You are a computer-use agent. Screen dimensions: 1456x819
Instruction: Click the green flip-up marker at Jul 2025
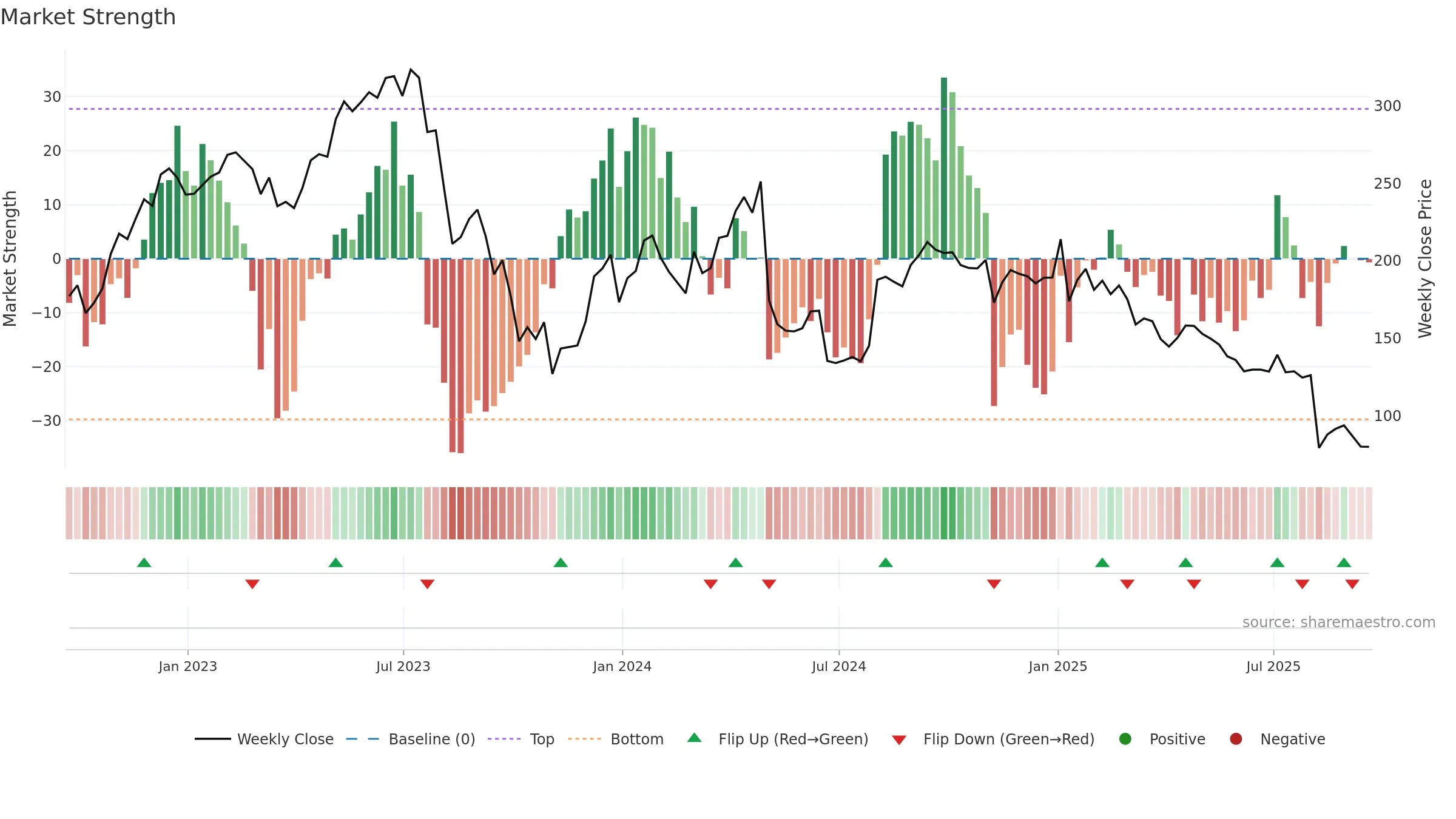(1277, 562)
